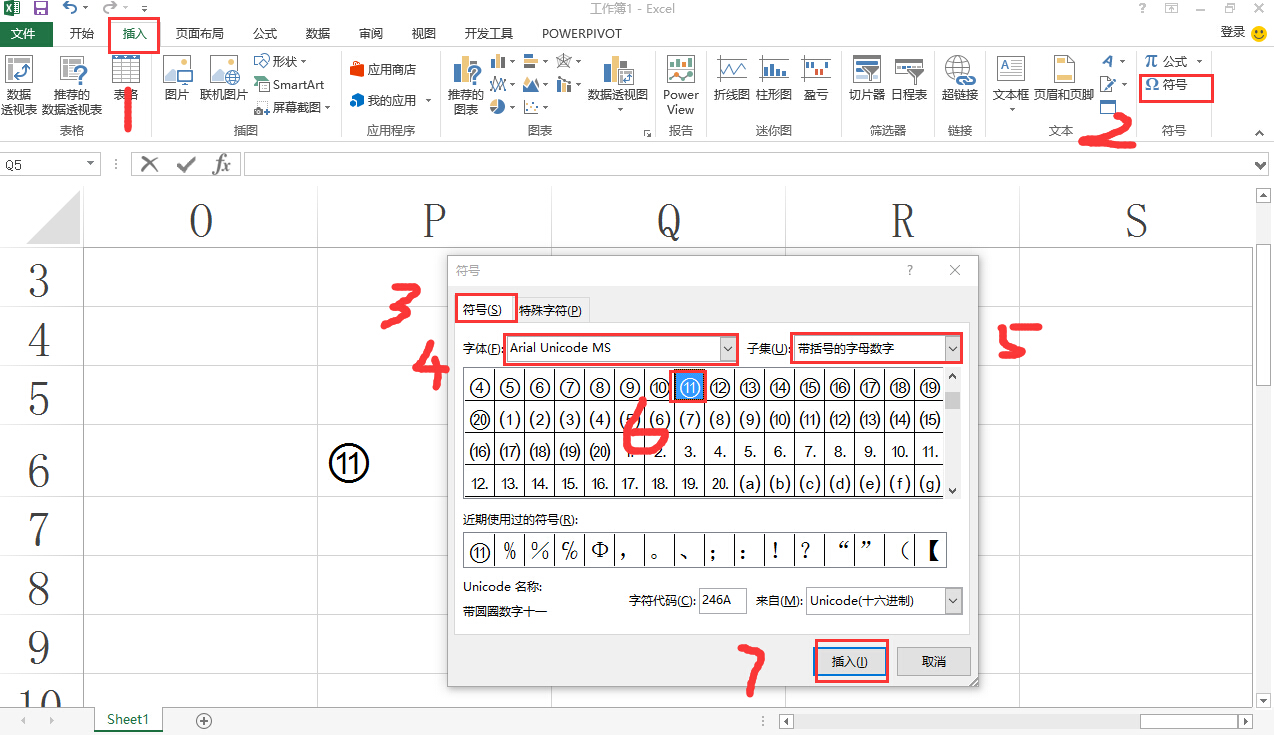This screenshot has height=735, width=1274.
Task: Insert a Column sparkline (柱形图)
Action: tap(774, 78)
